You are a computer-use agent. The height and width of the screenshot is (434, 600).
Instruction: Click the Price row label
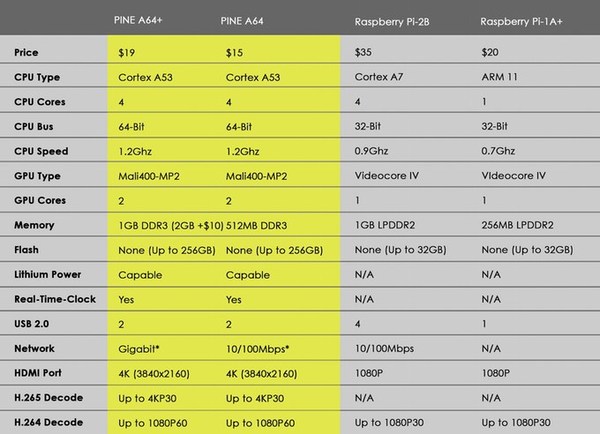click(29, 50)
